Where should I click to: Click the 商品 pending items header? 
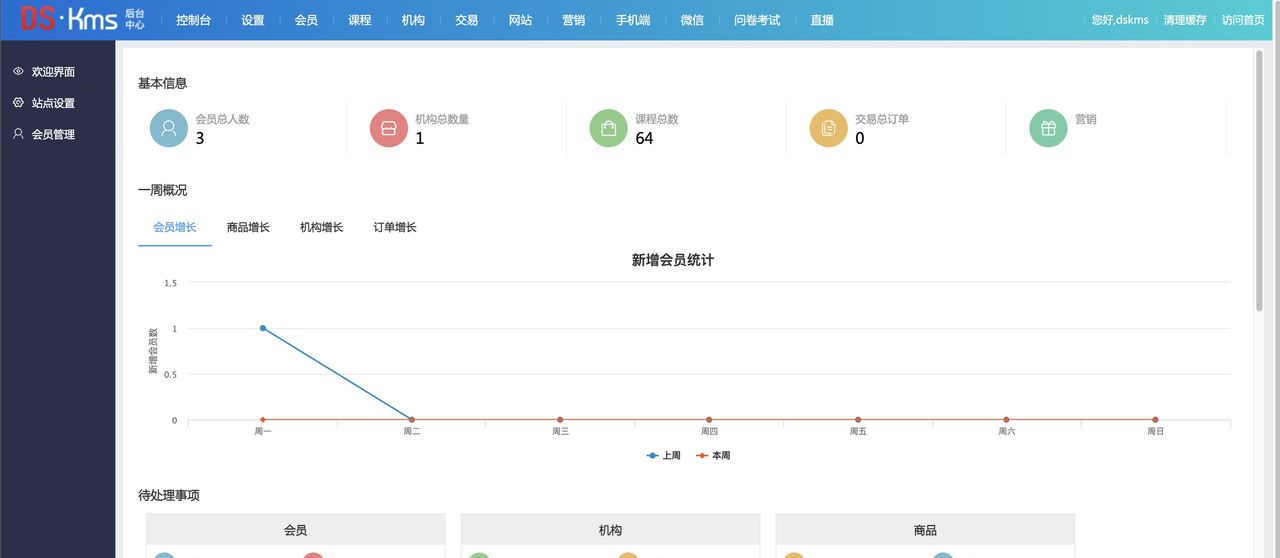click(925, 530)
